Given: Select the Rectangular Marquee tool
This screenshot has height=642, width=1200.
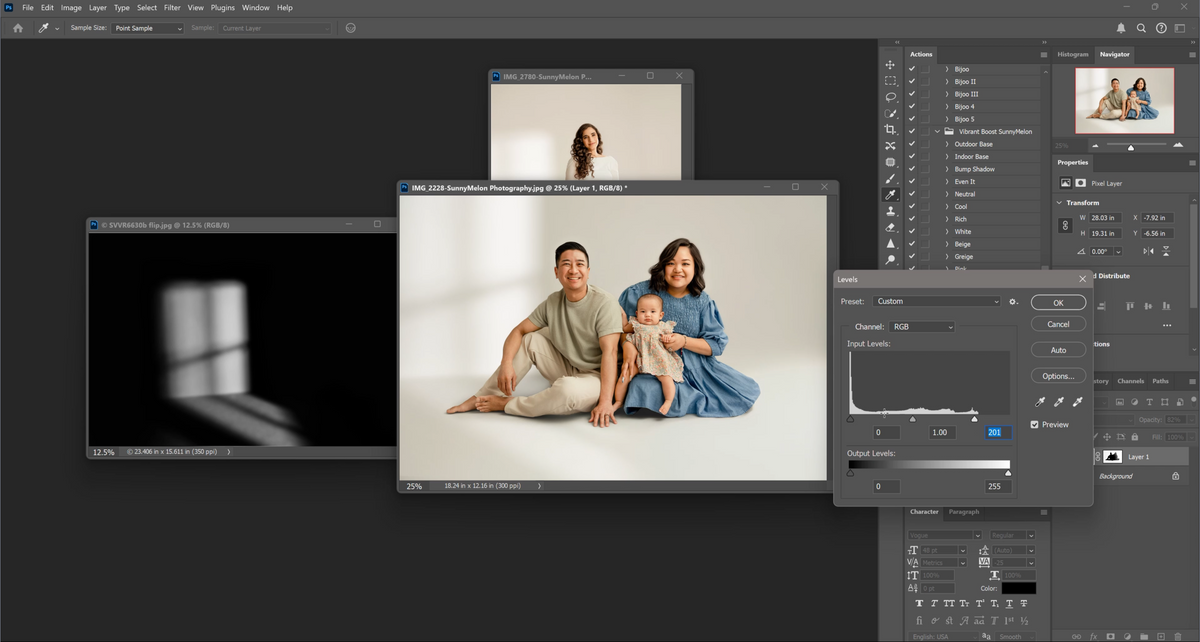Looking at the screenshot, I should (x=890, y=81).
